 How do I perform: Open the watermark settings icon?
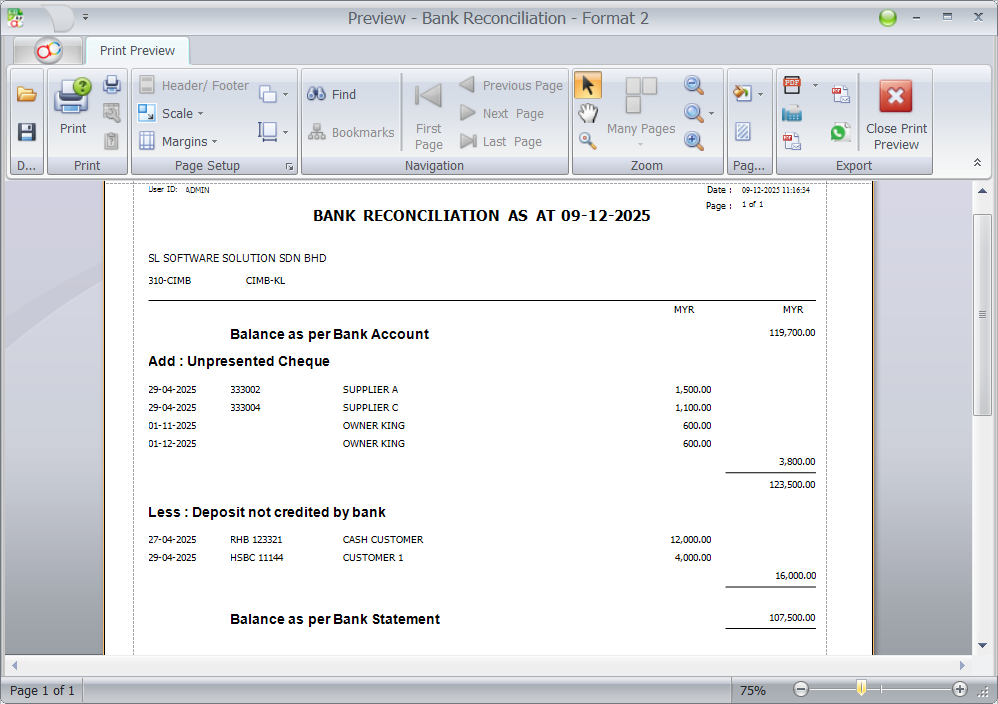point(741,131)
